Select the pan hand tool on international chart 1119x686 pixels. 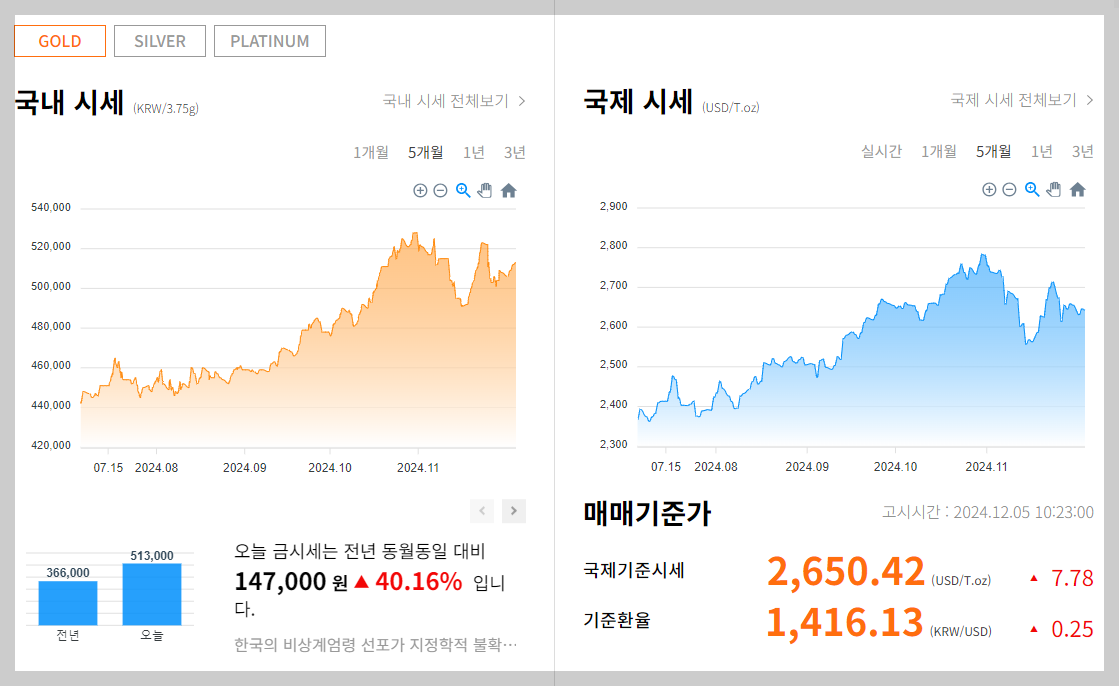click(x=1054, y=188)
